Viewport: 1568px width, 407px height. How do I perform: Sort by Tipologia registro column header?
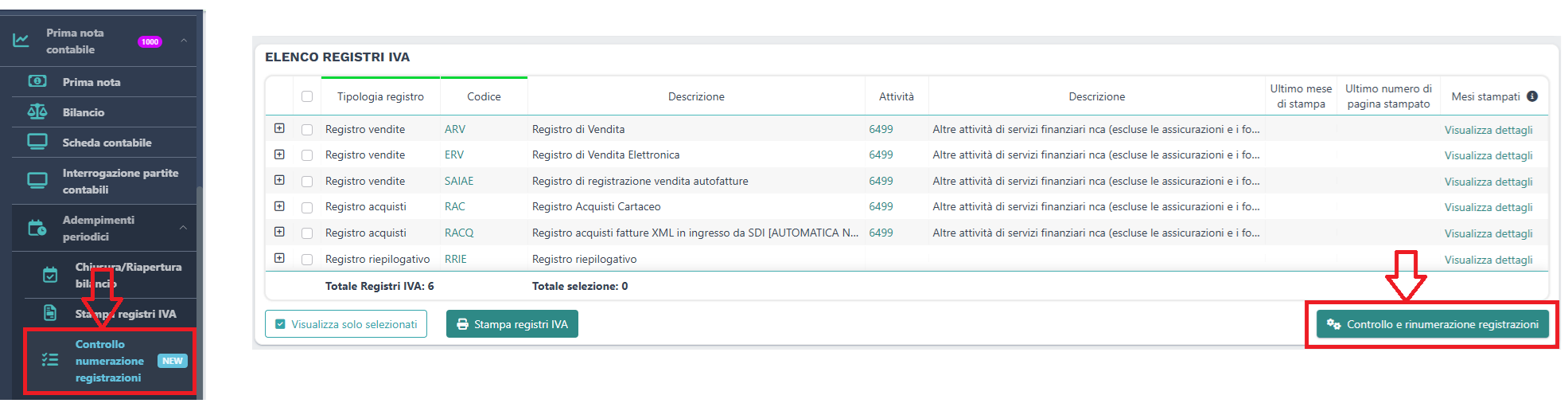point(380,96)
